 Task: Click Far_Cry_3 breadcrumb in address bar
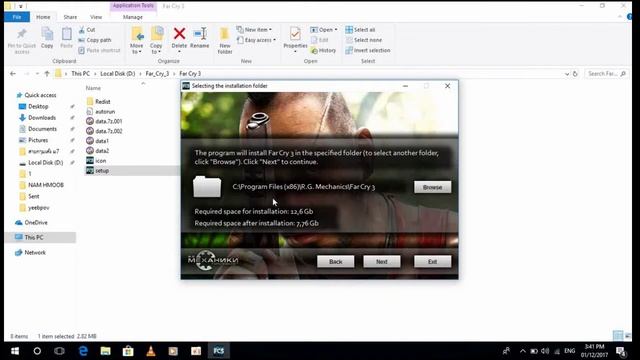point(157,73)
